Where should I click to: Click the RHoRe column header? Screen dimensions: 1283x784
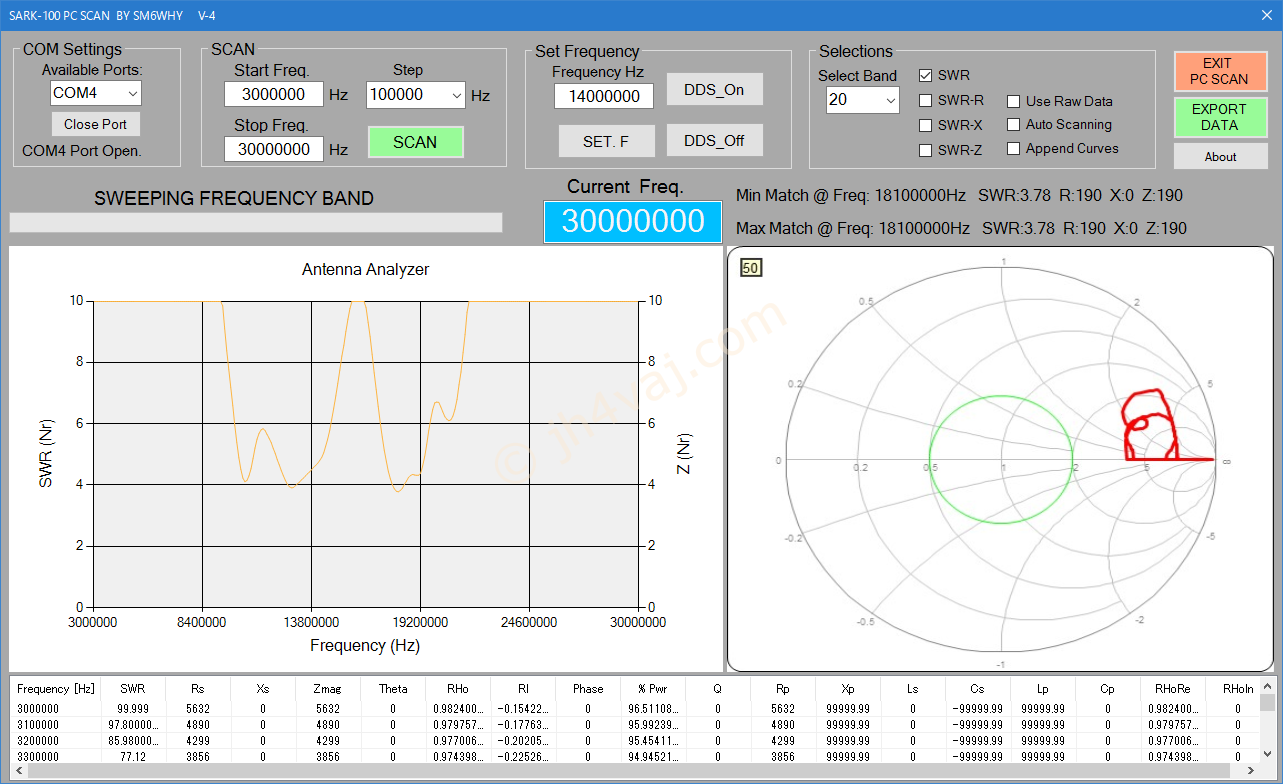point(1173,688)
